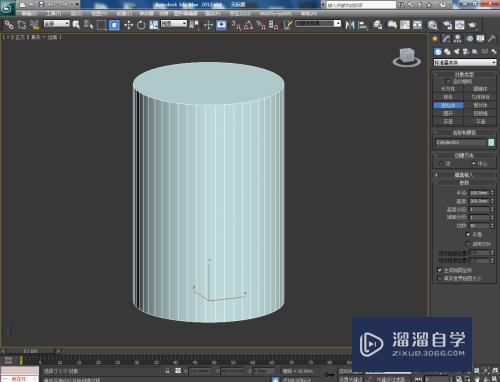Click the 3ds Max application button
This screenshot has height=382, width=500.
pyautogui.click(x=7, y=7)
